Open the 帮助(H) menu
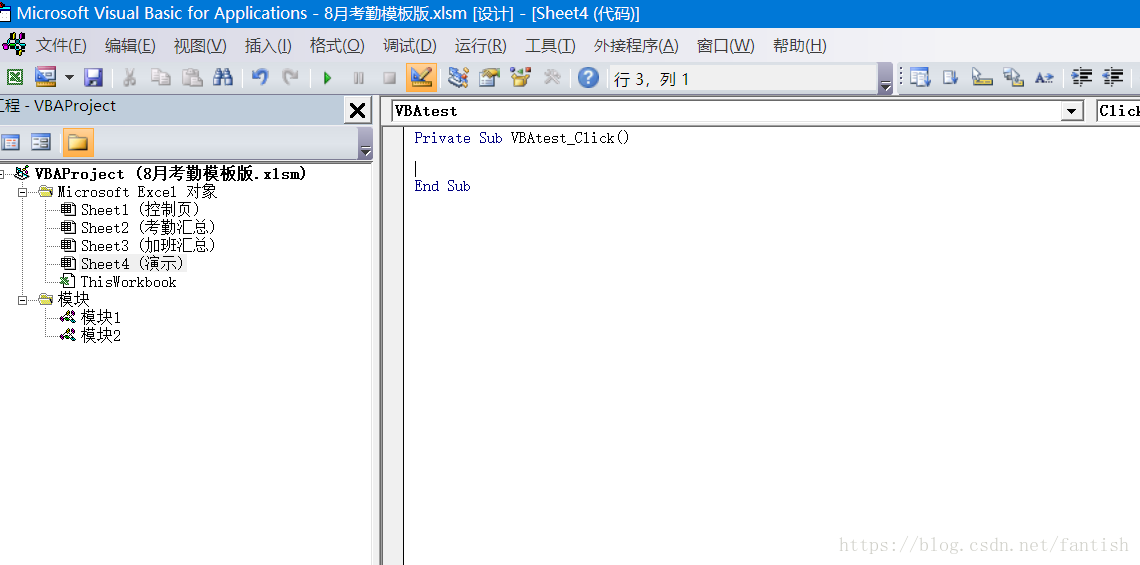This screenshot has height=565, width=1140. pyautogui.click(x=800, y=46)
